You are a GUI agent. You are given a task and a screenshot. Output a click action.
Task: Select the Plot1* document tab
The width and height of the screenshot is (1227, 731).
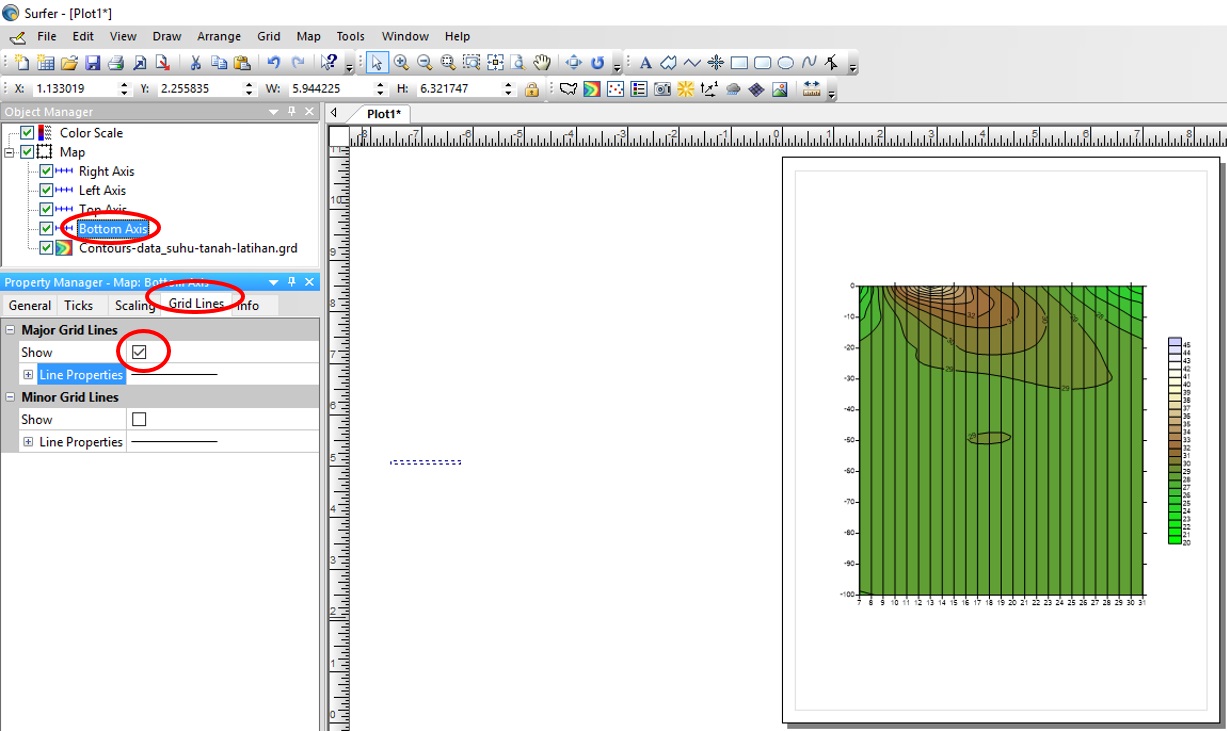383,114
